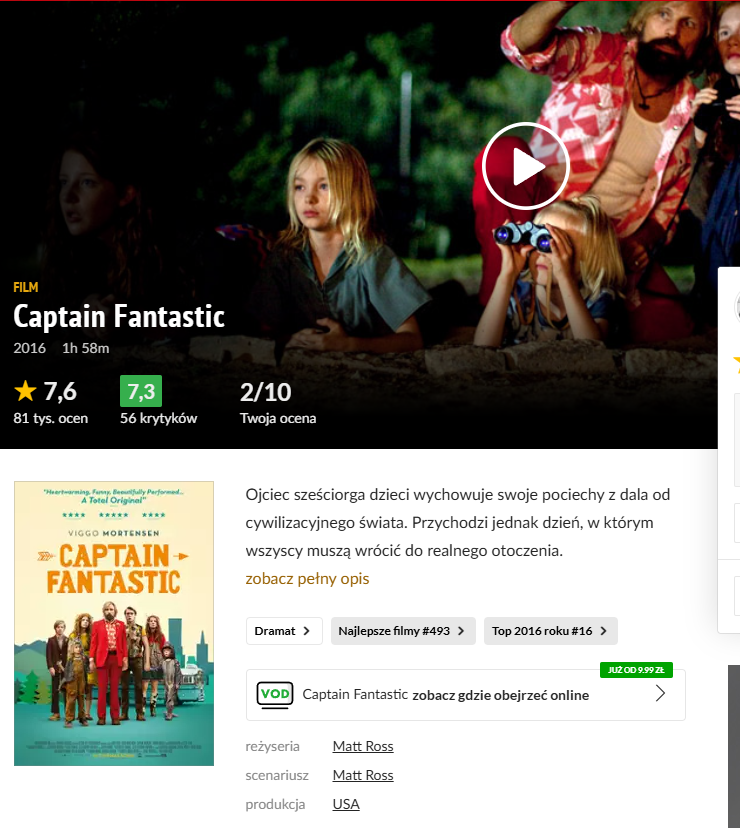Click the chevron on Najlepsze filmy #493

click(461, 631)
